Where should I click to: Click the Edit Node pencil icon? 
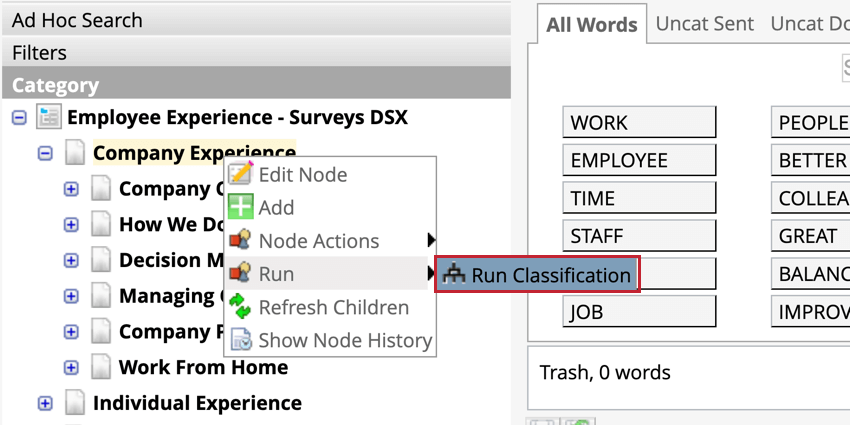coord(241,174)
